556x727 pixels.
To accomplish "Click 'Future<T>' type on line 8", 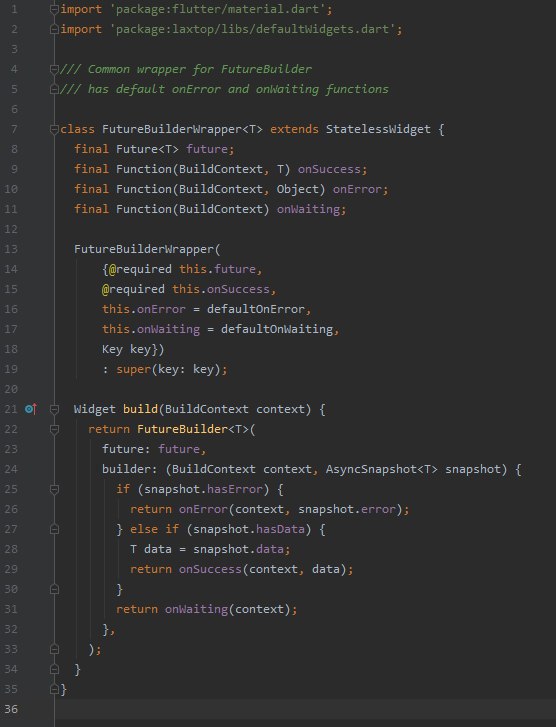I will 147,149.
